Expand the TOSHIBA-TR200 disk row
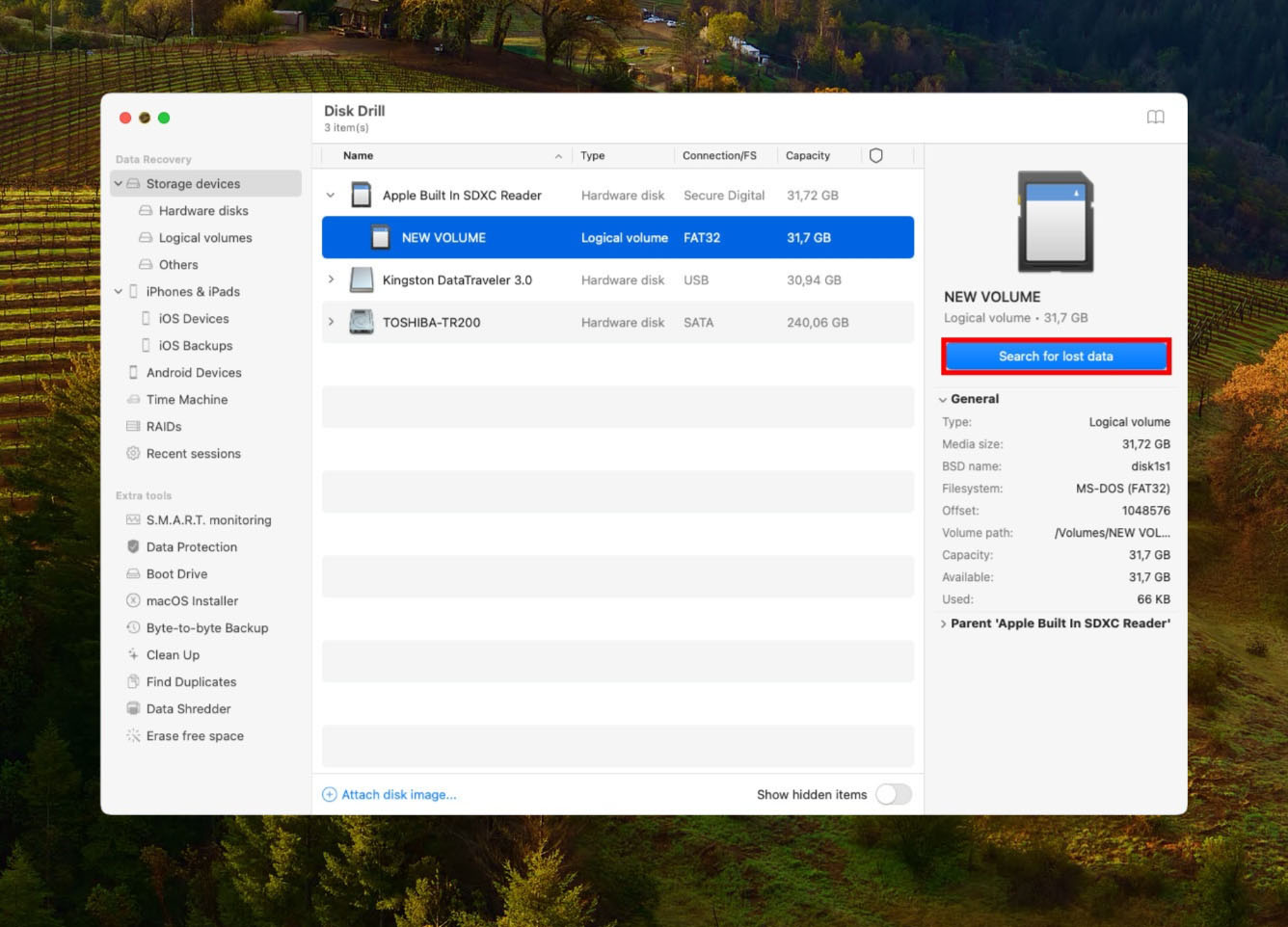 click(x=331, y=323)
